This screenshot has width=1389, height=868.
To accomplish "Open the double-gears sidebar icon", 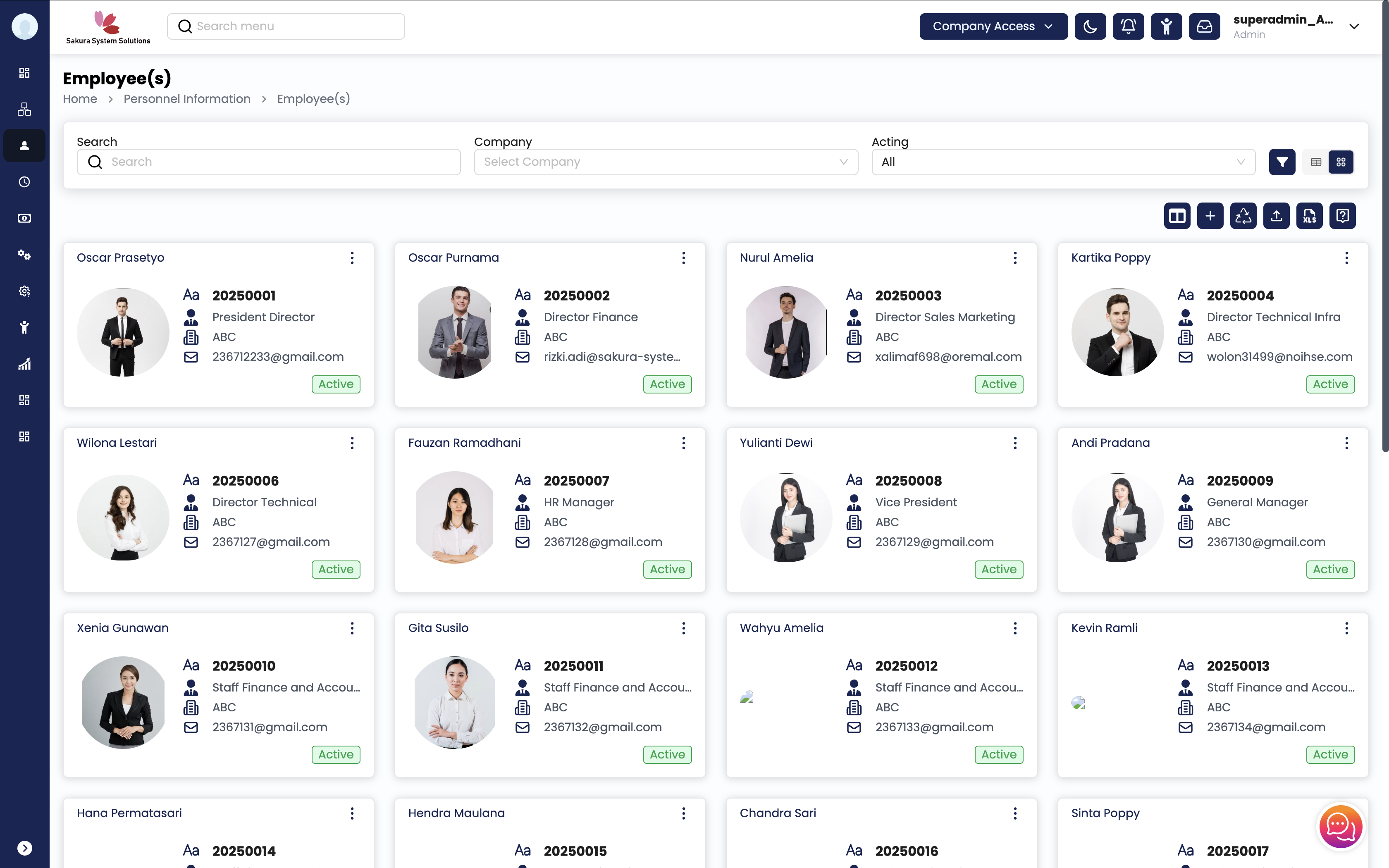I will [24, 254].
